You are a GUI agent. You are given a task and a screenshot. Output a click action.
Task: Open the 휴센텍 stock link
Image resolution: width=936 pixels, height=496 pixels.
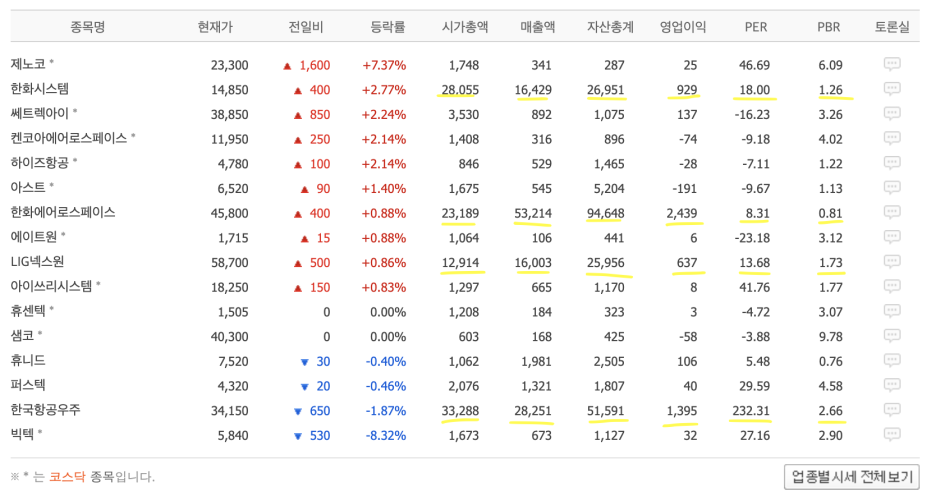[x=28, y=311]
